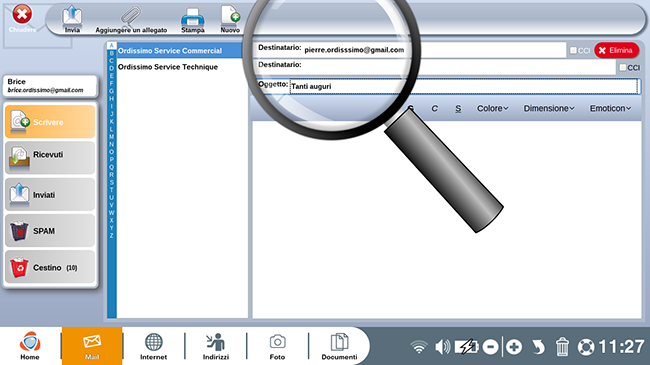The image size is (650, 365).
Task: Open the Emoticon dropdown
Action: (610, 108)
